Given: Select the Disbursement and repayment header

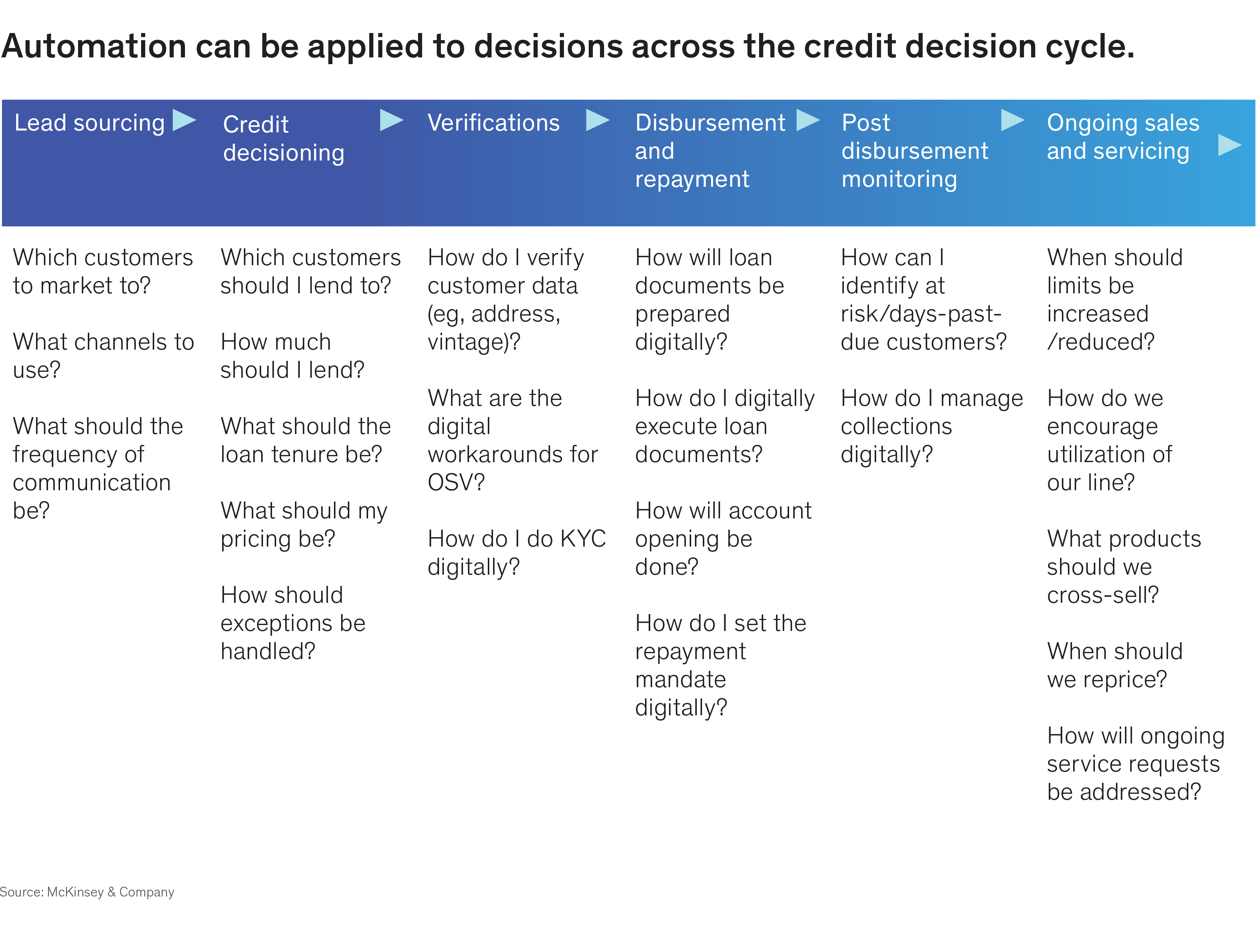Looking at the screenshot, I should pyautogui.click(x=709, y=150).
